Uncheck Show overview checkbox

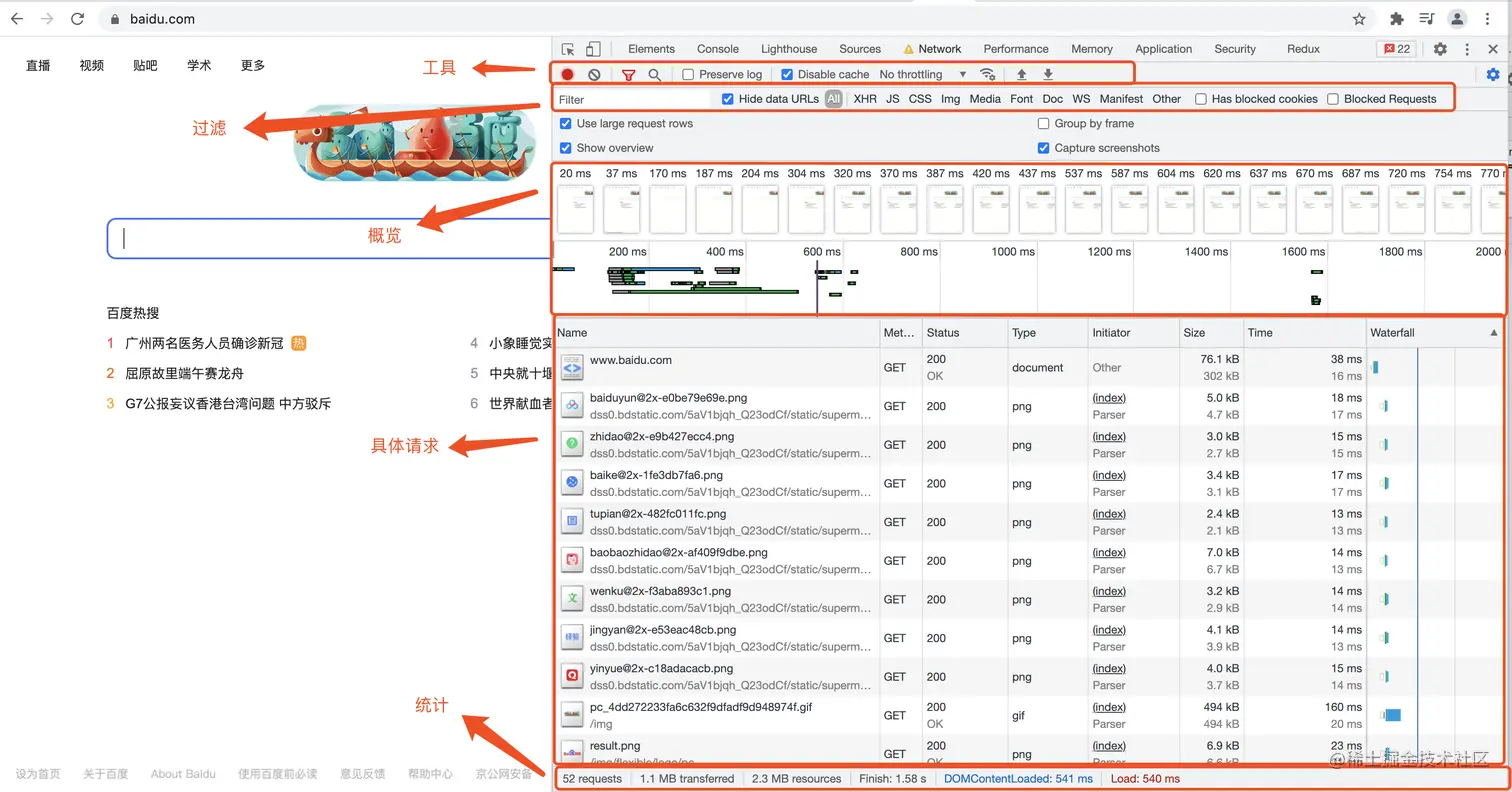tap(566, 148)
